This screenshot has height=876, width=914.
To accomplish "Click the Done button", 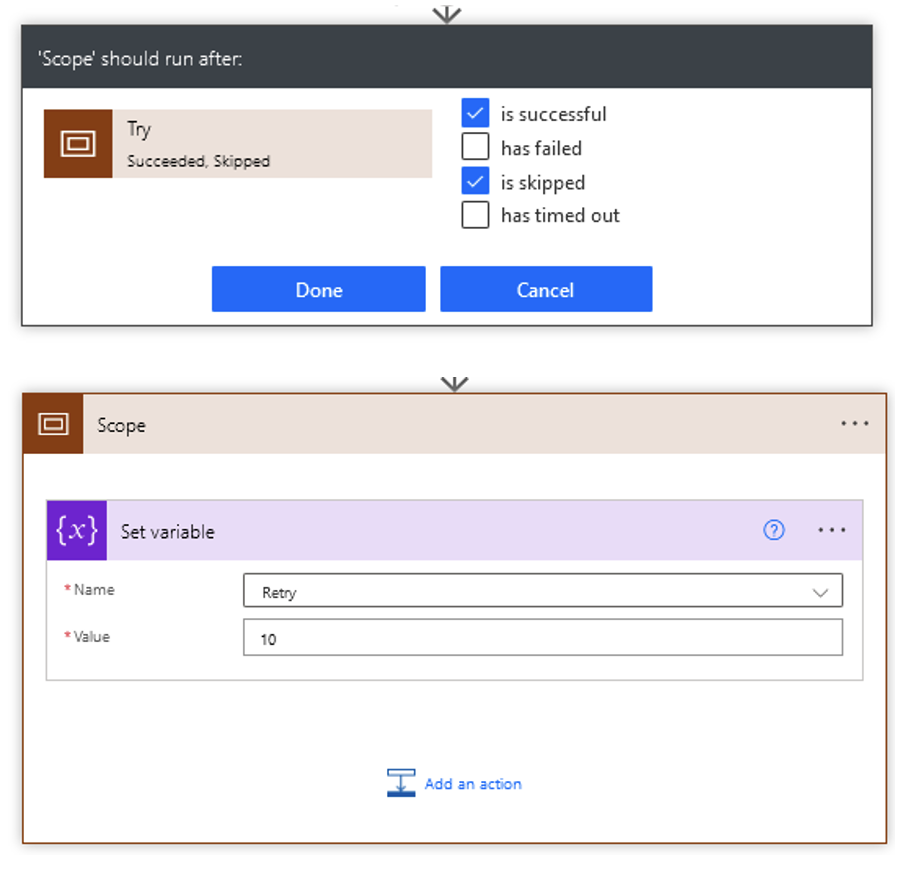I will [318, 289].
